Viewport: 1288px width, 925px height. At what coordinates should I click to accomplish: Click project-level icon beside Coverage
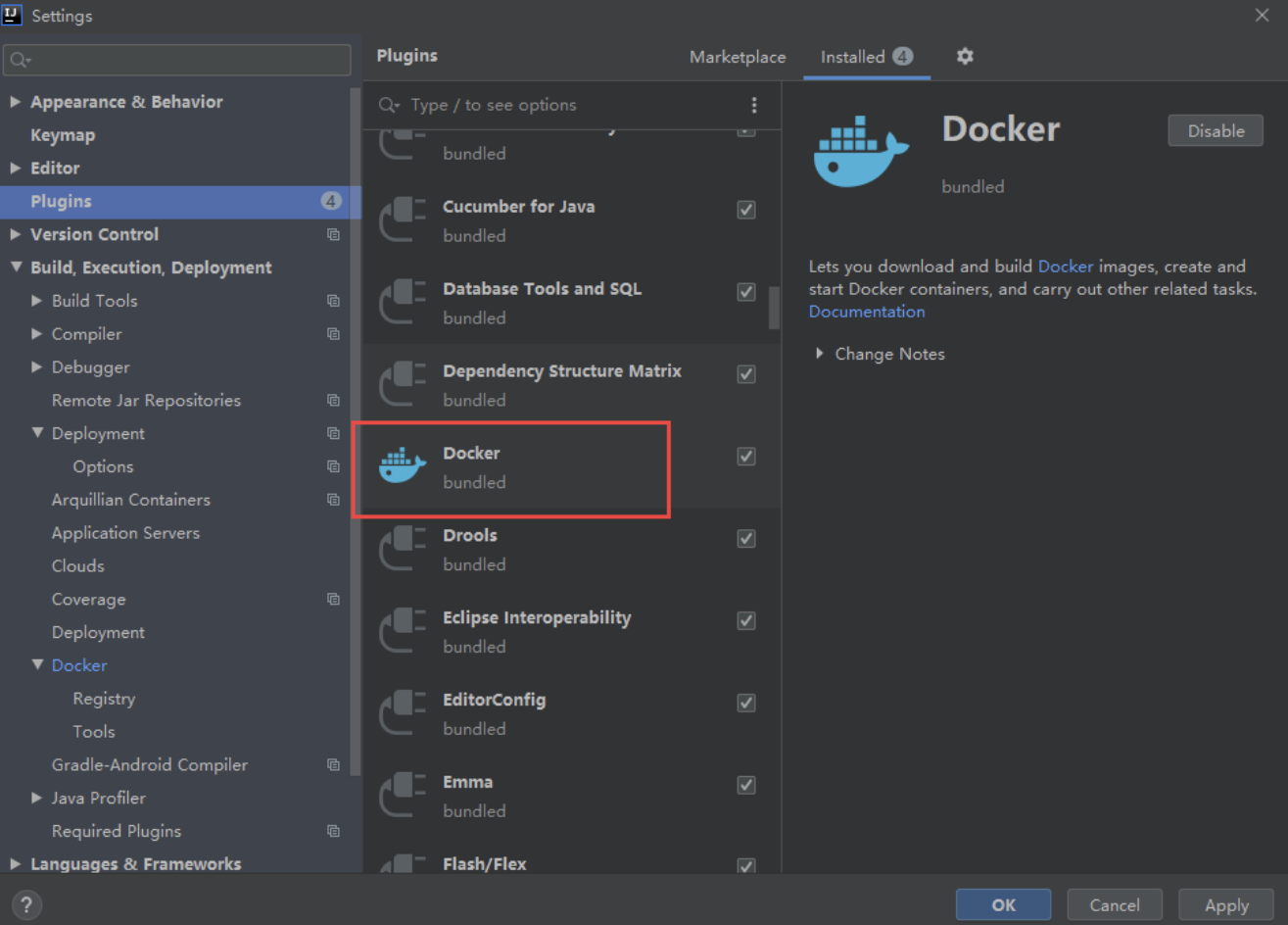point(333,599)
